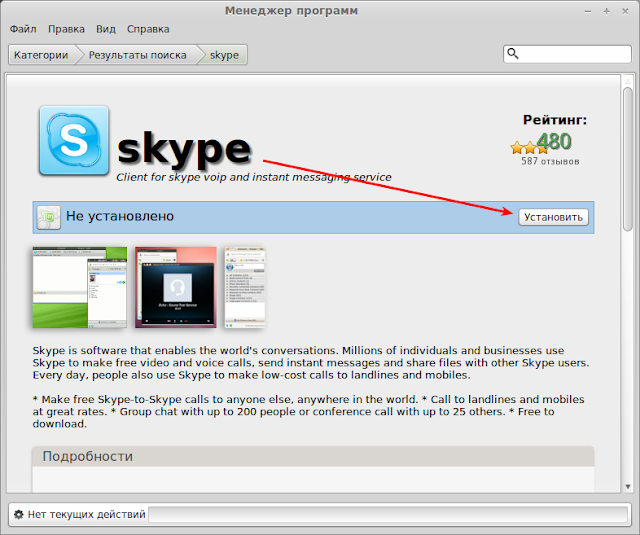
Task: Click the Mint package status icon
Action: [49, 218]
